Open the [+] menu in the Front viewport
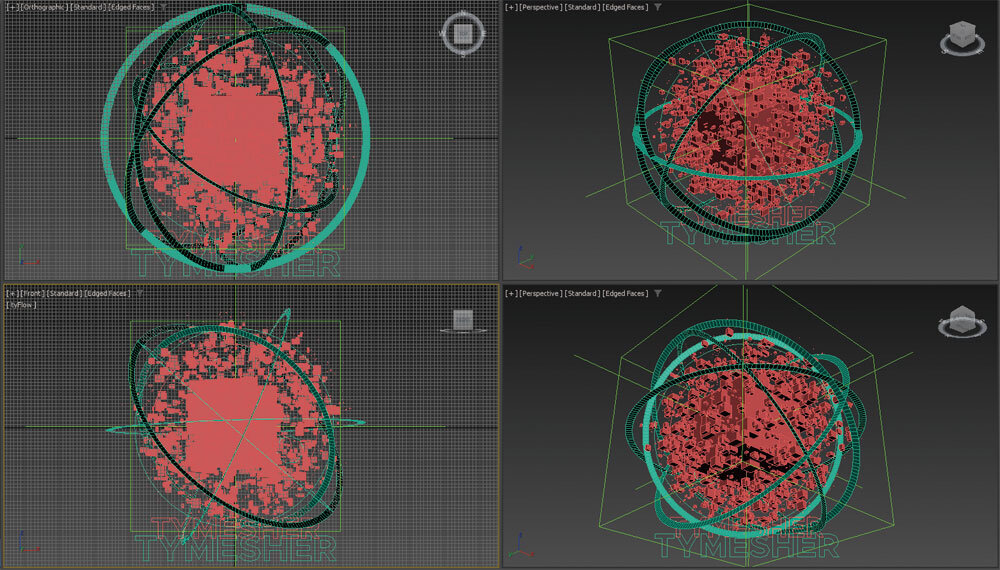 [12, 293]
